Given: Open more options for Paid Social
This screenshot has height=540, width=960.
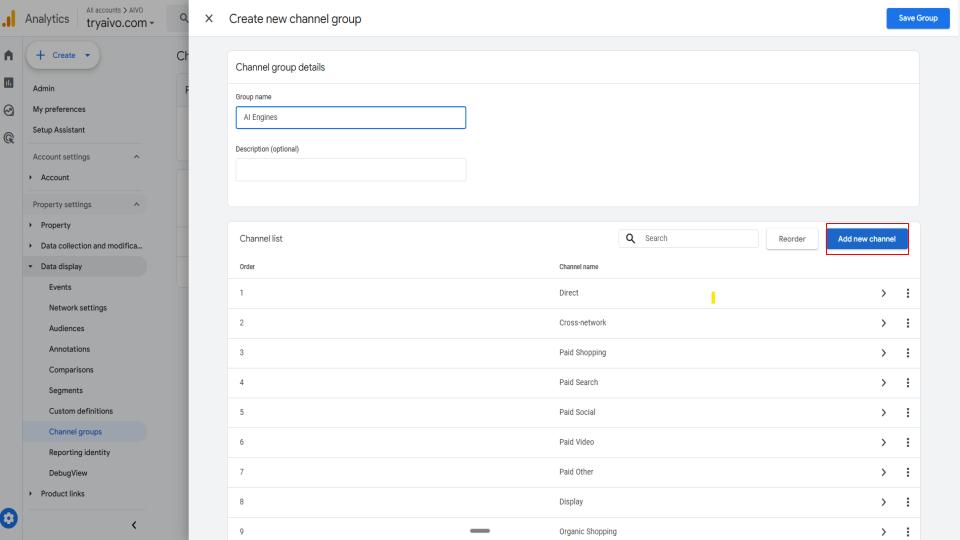Looking at the screenshot, I should [x=907, y=413].
